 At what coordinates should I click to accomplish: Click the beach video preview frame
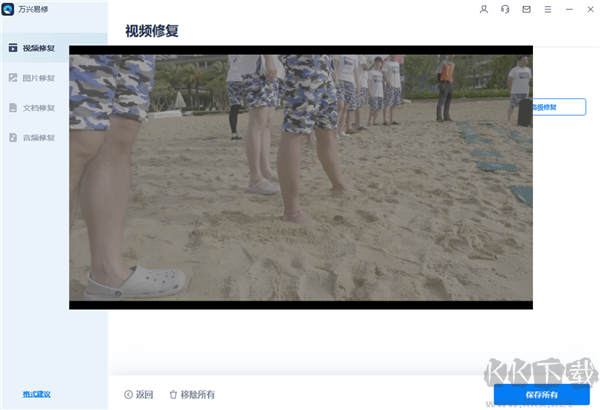pos(301,177)
